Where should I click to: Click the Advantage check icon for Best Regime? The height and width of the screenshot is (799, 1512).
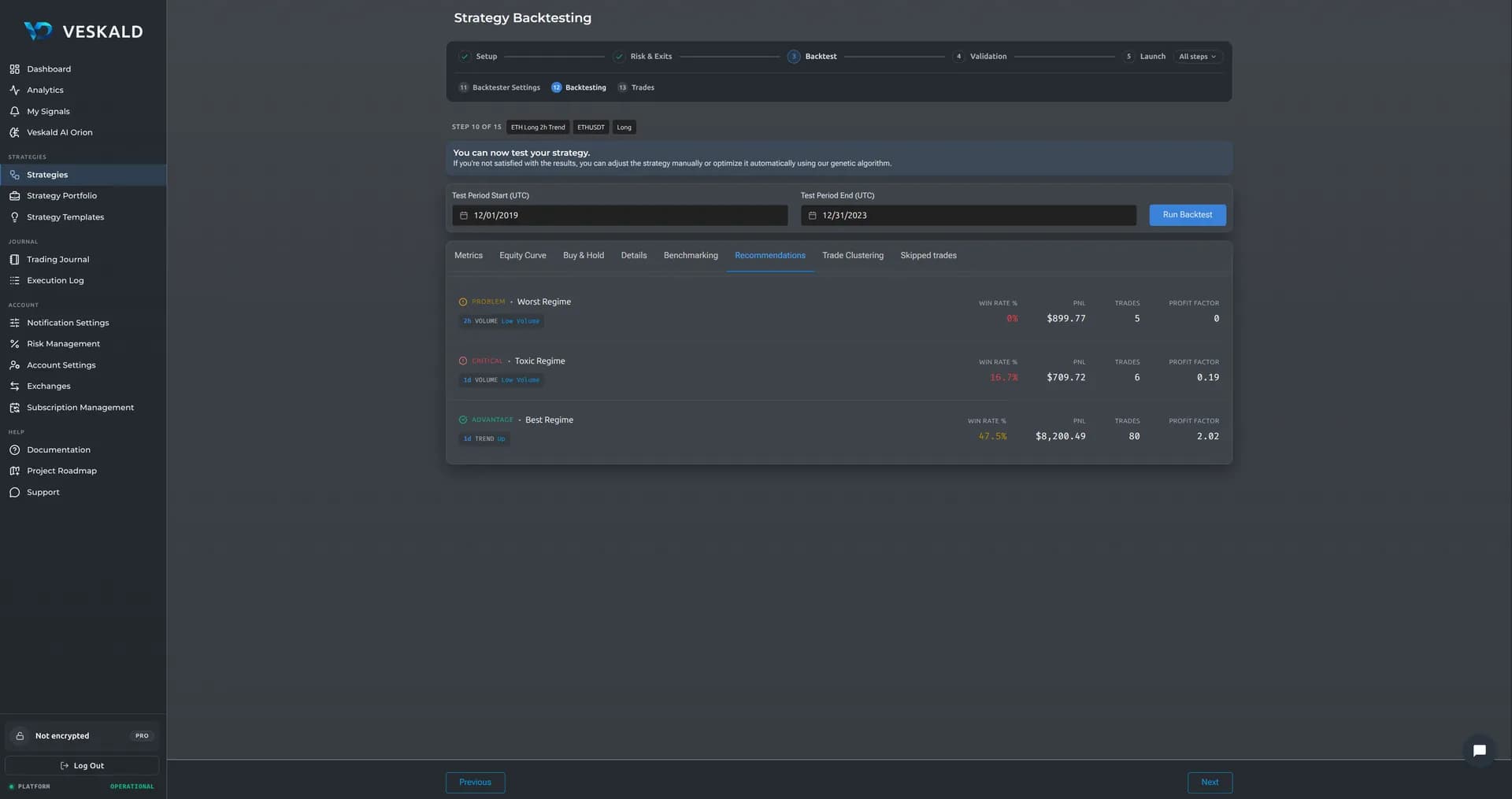[x=463, y=420]
